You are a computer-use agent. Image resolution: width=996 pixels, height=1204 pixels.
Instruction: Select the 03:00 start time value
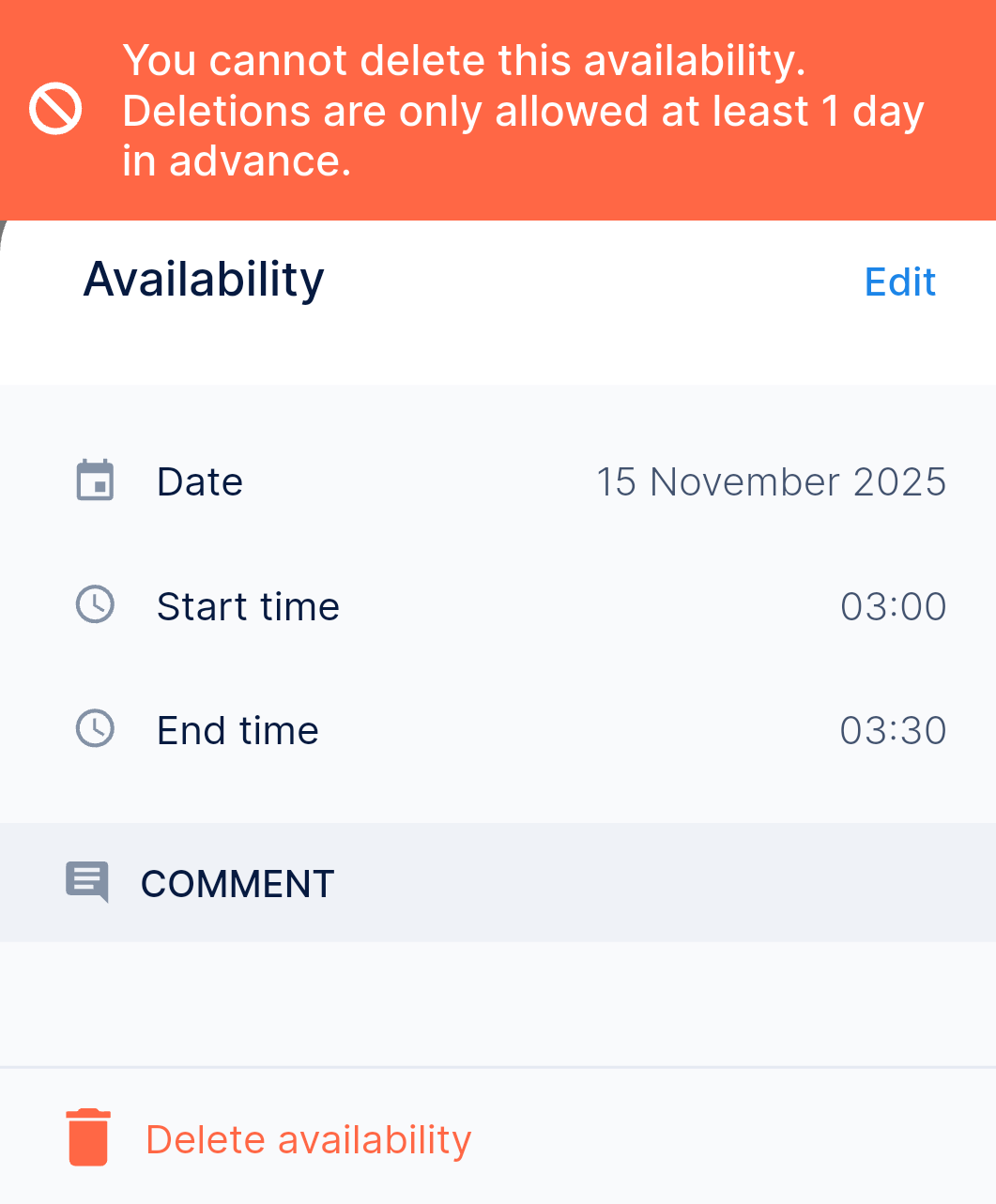coord(893,606)
